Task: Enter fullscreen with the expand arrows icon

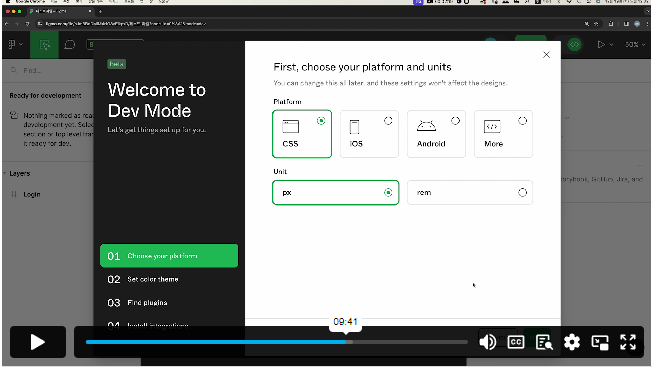Action: 628,342
